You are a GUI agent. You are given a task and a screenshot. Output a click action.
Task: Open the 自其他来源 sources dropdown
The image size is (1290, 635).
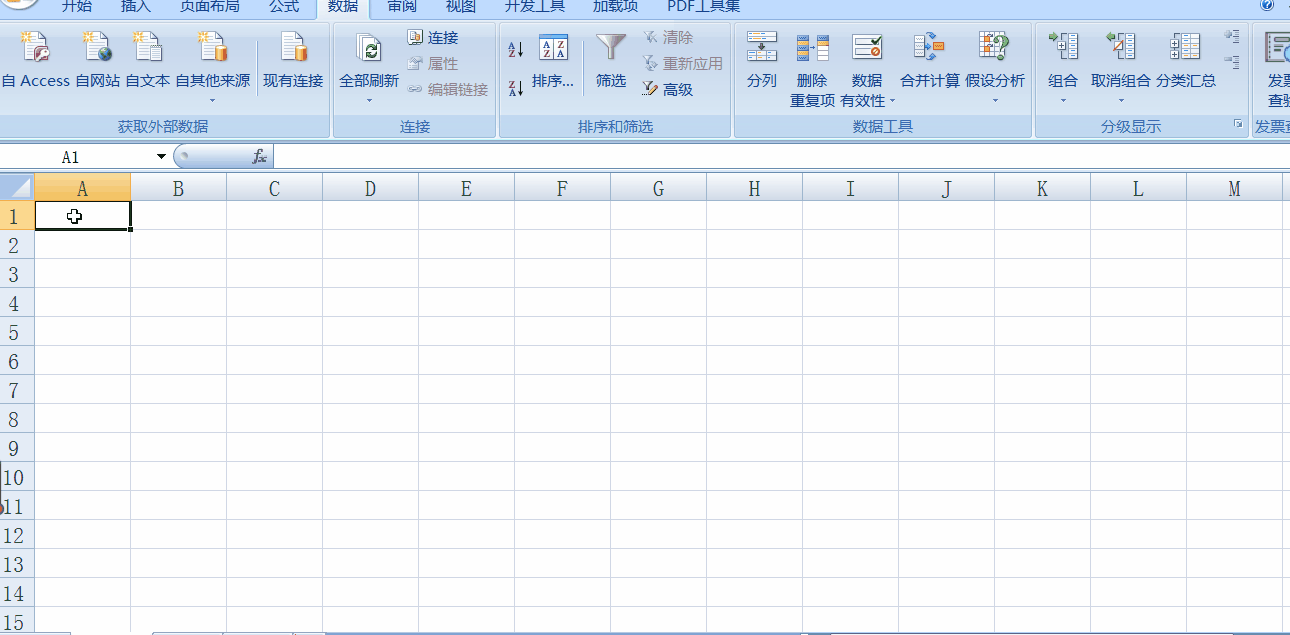(x=213, y=68)
